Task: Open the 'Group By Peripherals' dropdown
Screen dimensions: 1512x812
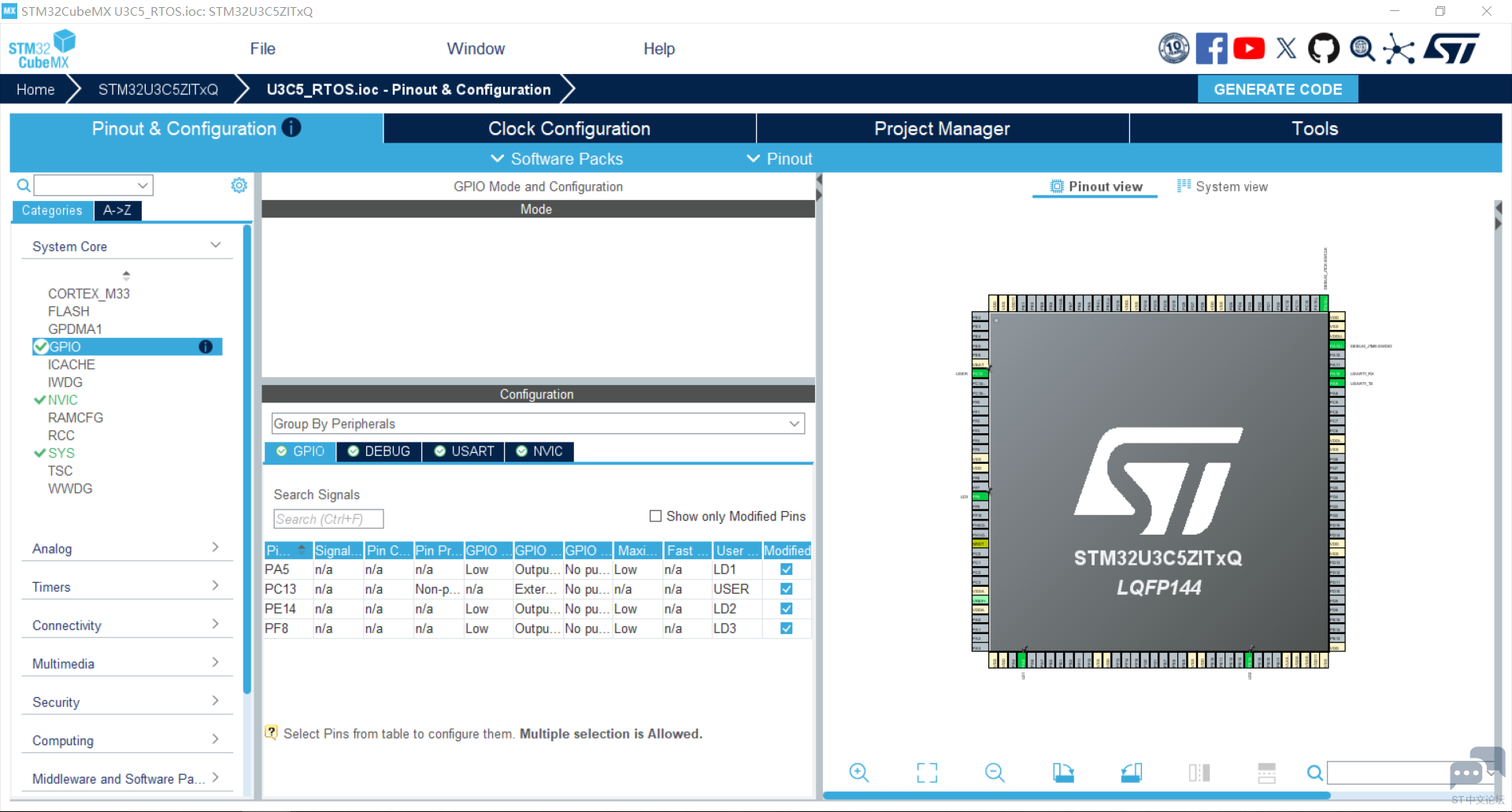Action: click(x=538, y=424)
